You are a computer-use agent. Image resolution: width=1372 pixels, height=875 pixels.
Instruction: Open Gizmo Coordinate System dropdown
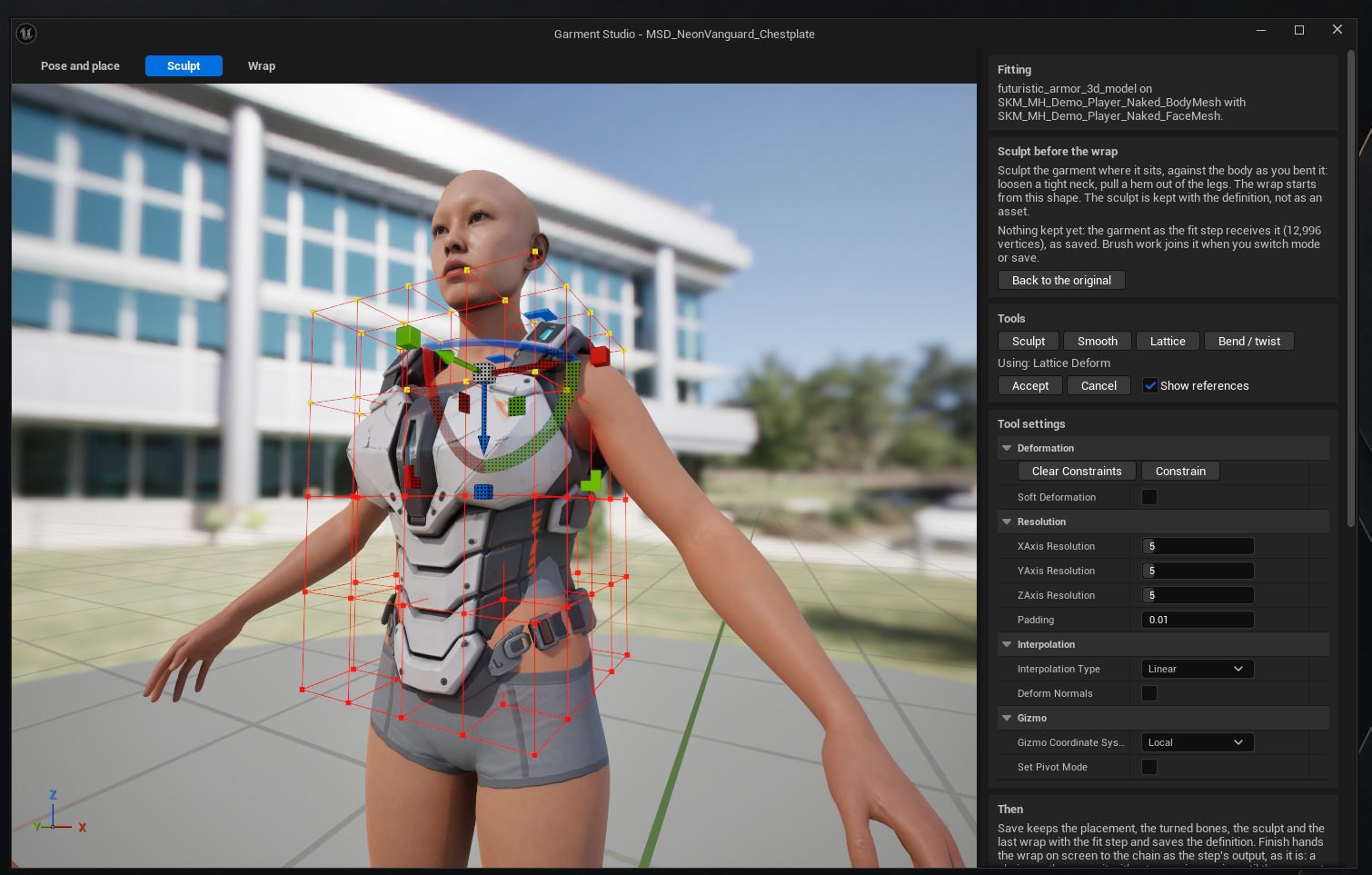tap(1198, 742)
